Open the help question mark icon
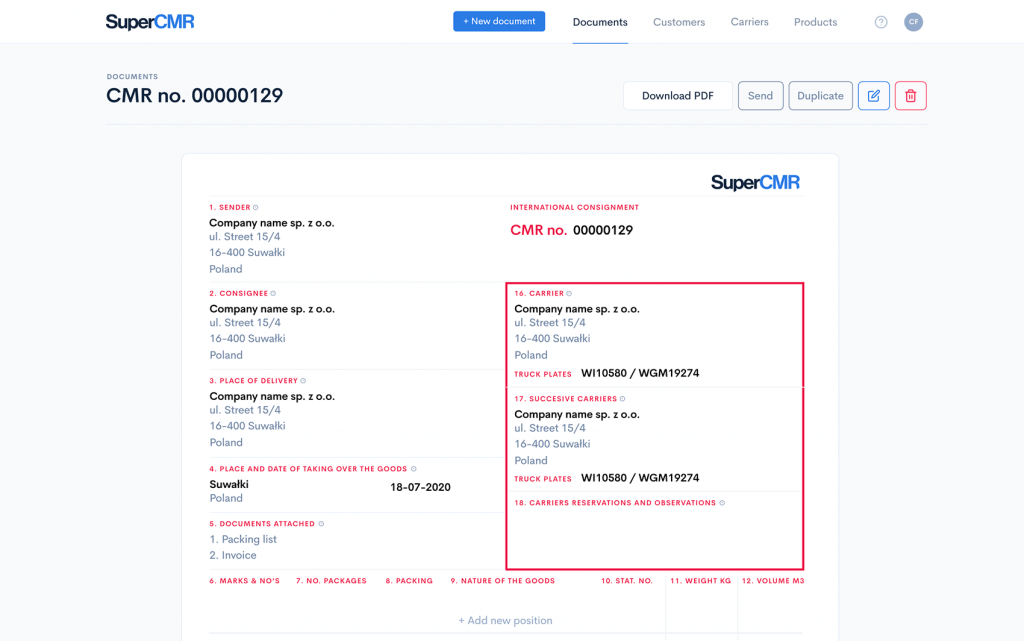This screenshot has height=641, width=1024. 881,22
